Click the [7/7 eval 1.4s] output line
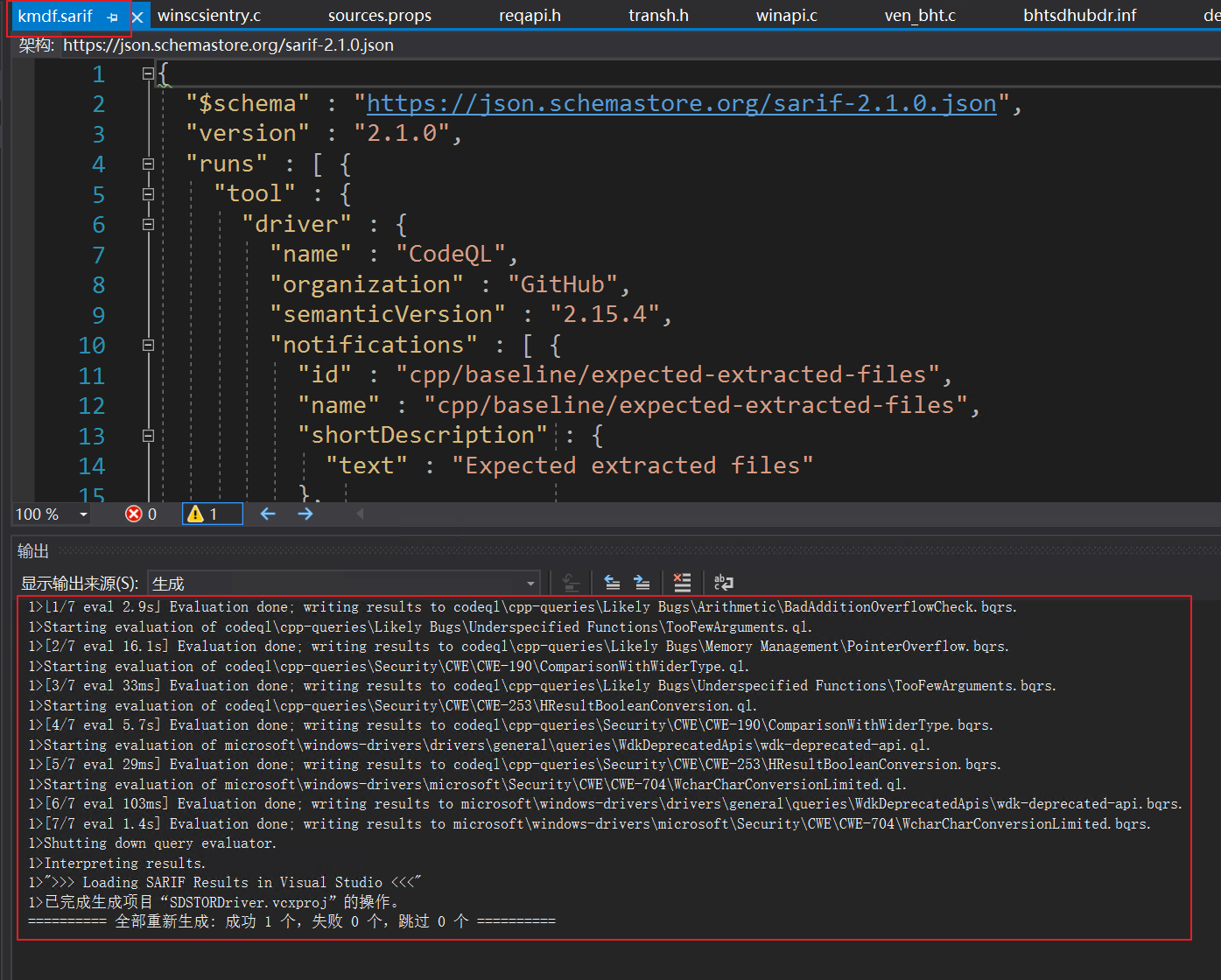Viewport: 1221px width, 980px height. pyautogui.click(x=589, y=824)
